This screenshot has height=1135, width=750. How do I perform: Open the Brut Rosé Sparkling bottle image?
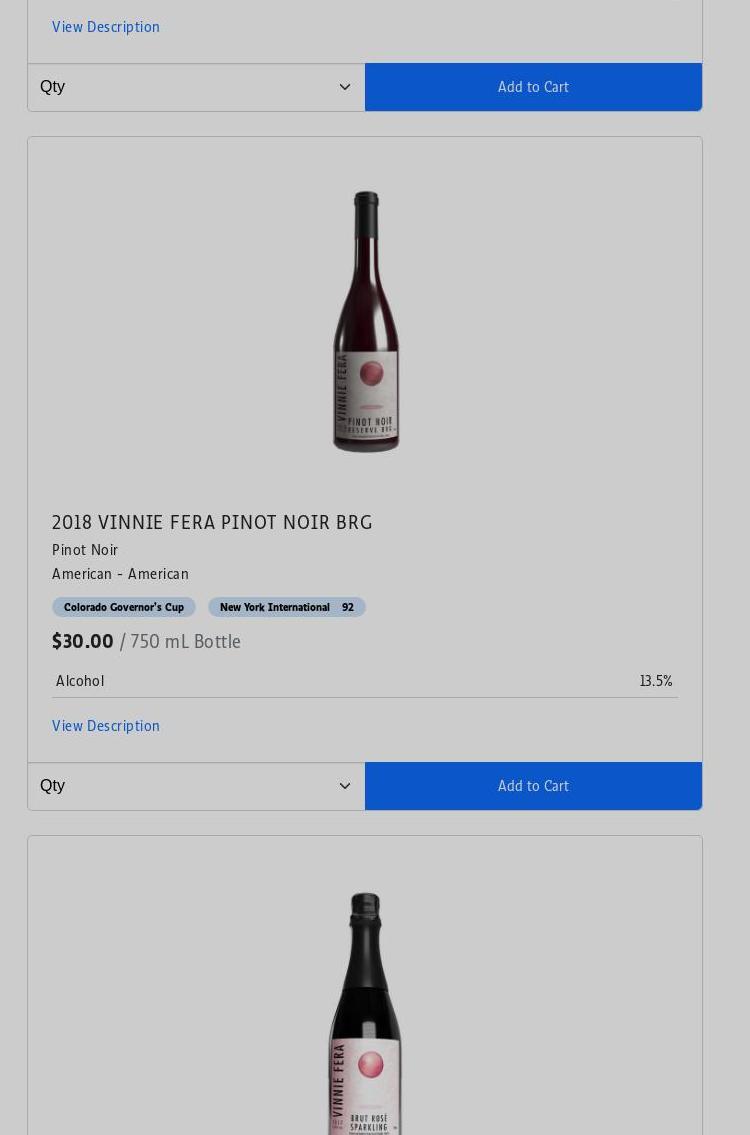pos(365,1015)
